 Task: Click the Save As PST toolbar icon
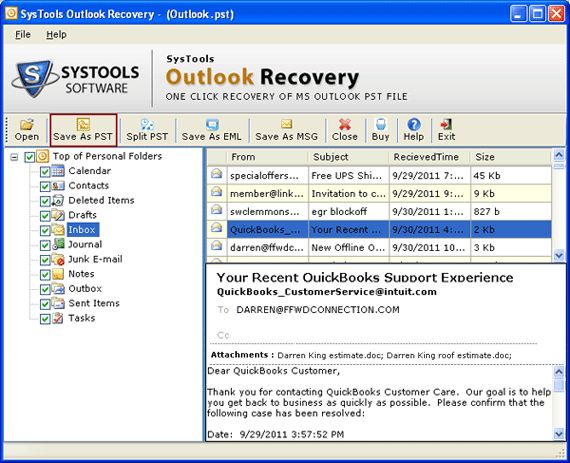click(x=83, y=125)
